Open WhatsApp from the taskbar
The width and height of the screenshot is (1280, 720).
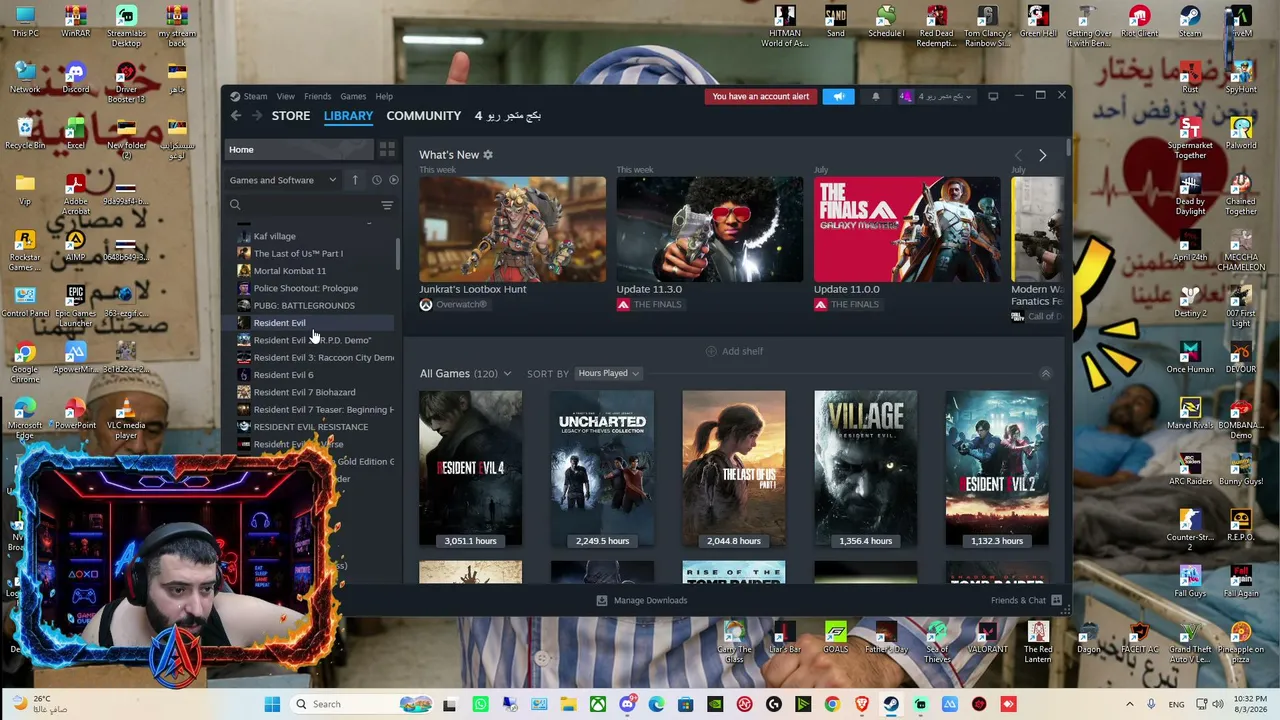tap(480, 704)
